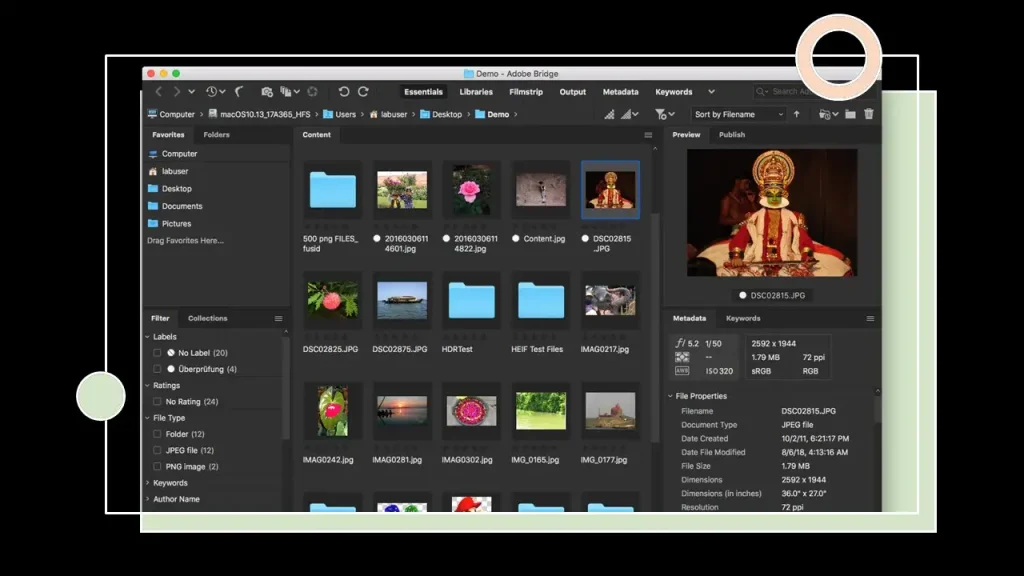Rotate image 90° counterclockwise
The width and height of the screenshot is (1024, 576).
coord(344,92)
